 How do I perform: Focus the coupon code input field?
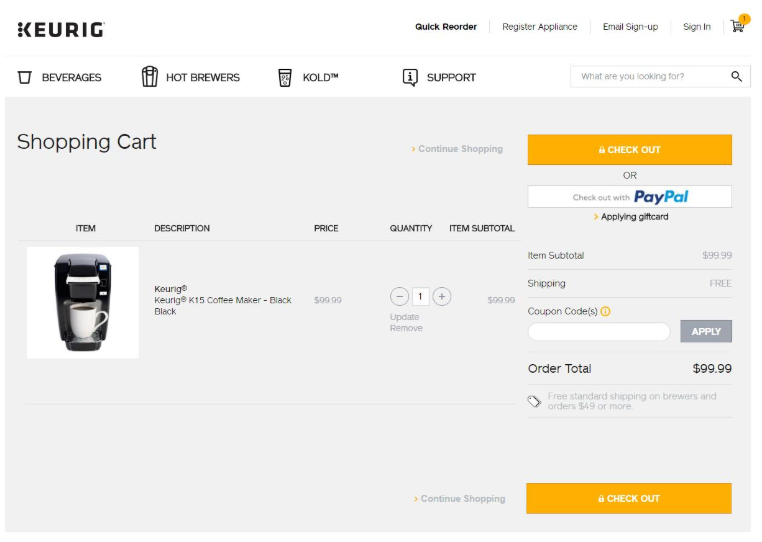coord(598,331)
